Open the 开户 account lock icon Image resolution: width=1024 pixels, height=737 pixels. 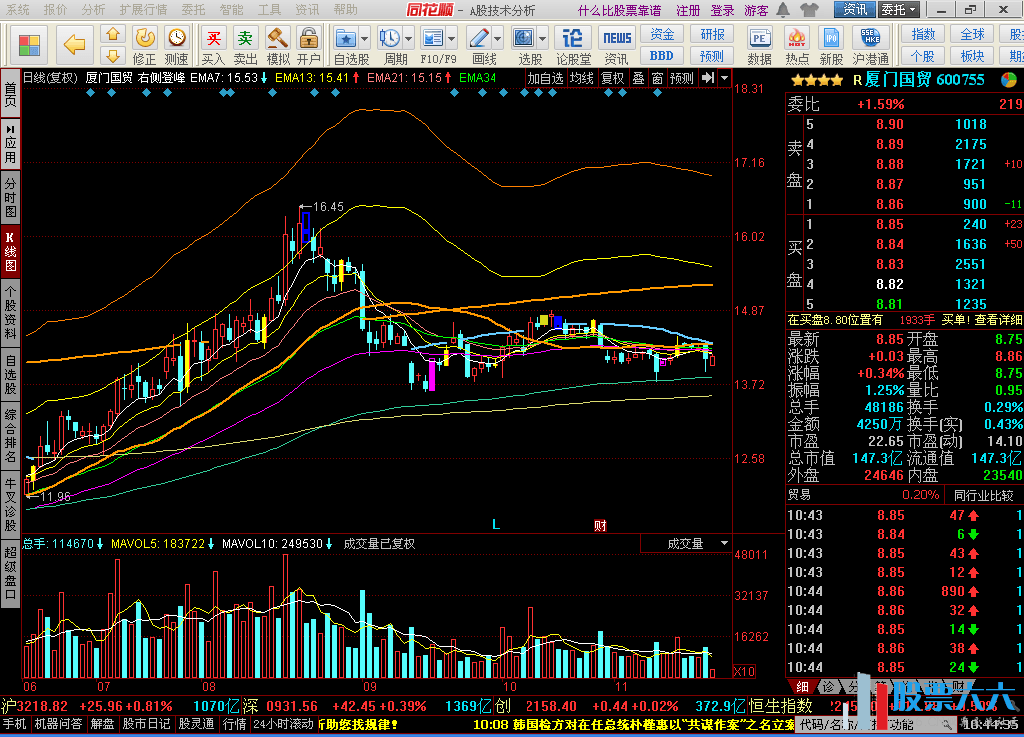pos(309,44)
